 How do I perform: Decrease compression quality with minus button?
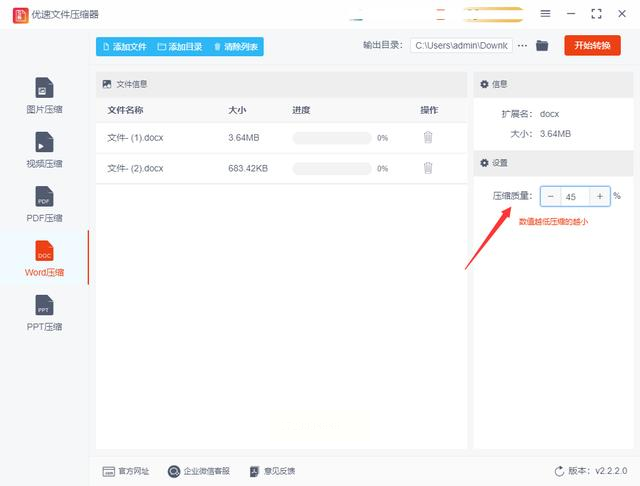pyautogui.click(x=551, y=196)
